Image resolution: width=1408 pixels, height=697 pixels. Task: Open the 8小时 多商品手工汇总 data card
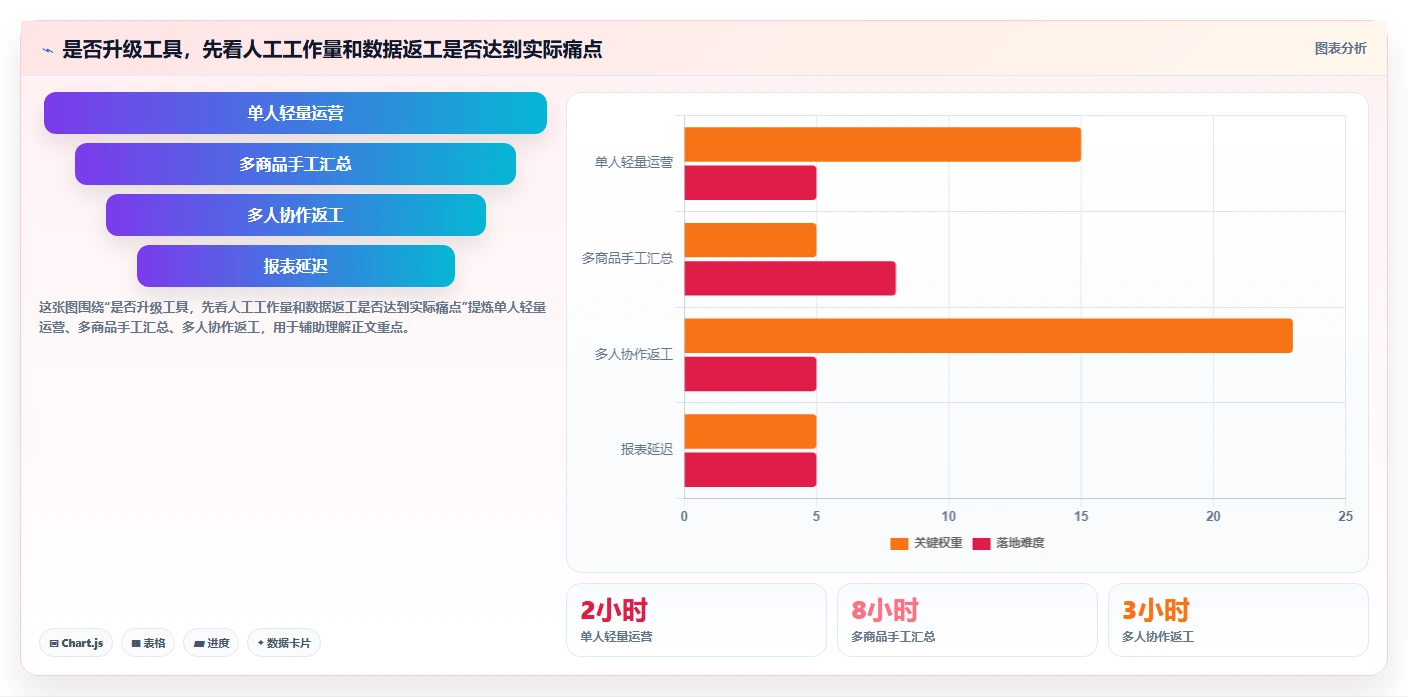(x=967, y=620)
